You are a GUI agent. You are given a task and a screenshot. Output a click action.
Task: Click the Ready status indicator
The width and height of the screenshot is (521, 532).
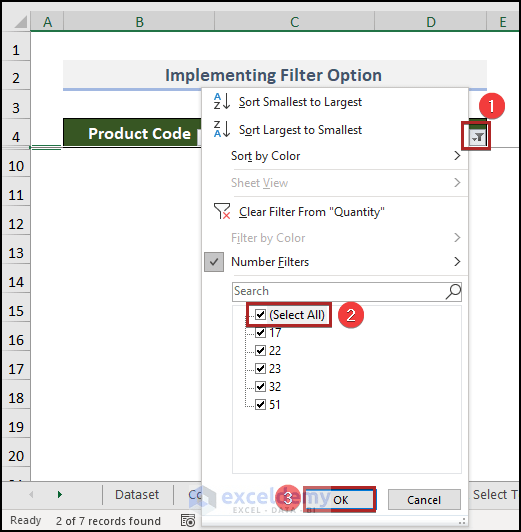click(x=25, y=520)
